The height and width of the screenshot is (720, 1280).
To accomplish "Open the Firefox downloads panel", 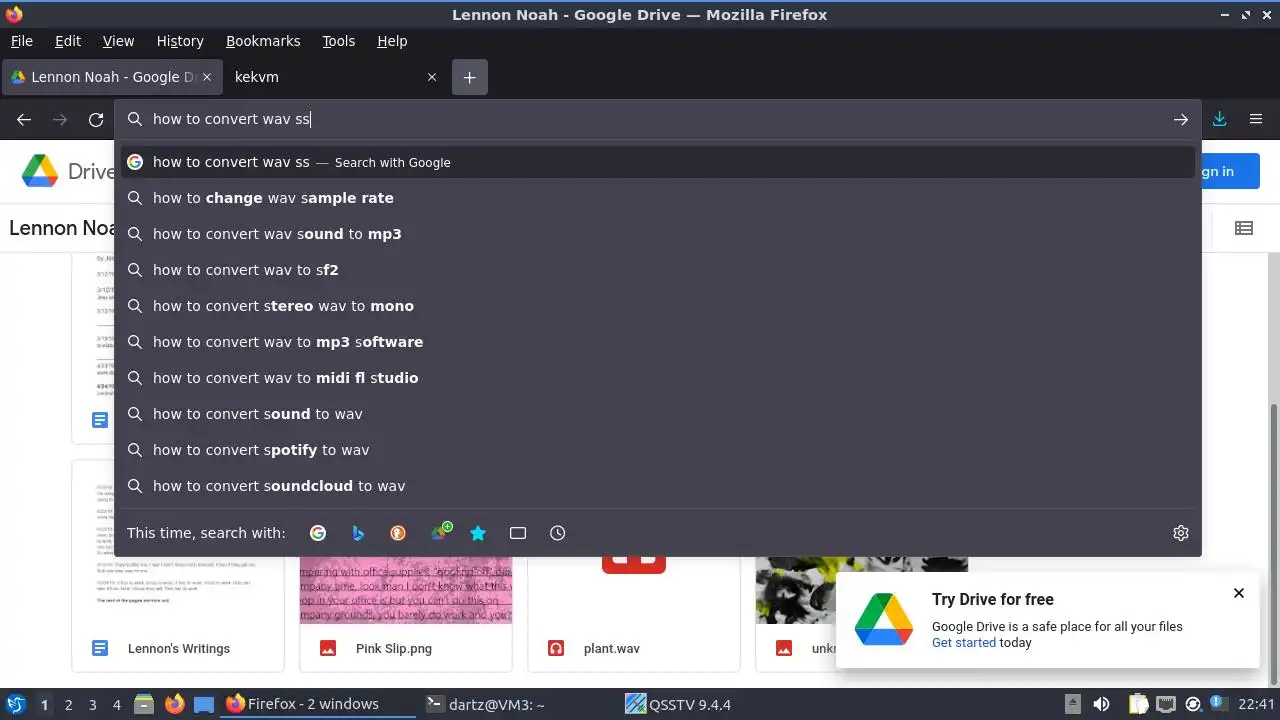I will point(1219,119).
